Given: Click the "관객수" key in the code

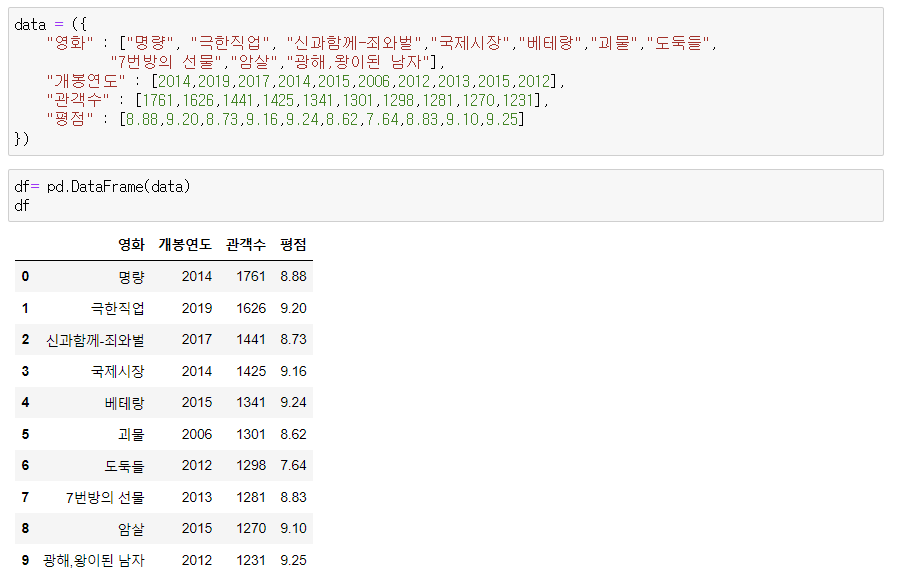Looking at the screenshot, I should tap(78, 100).
